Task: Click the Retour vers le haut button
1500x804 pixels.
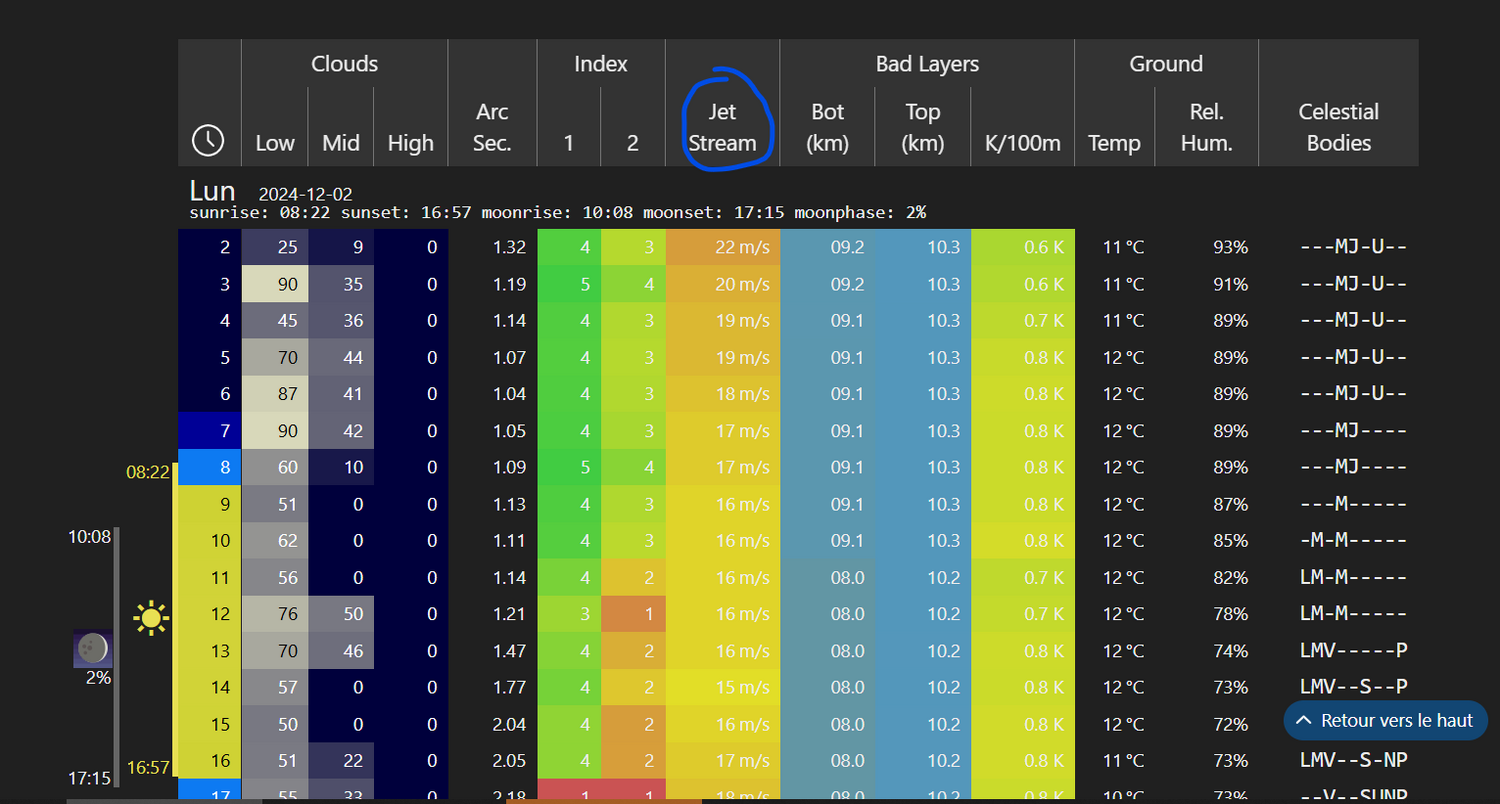Action: 1385,720
